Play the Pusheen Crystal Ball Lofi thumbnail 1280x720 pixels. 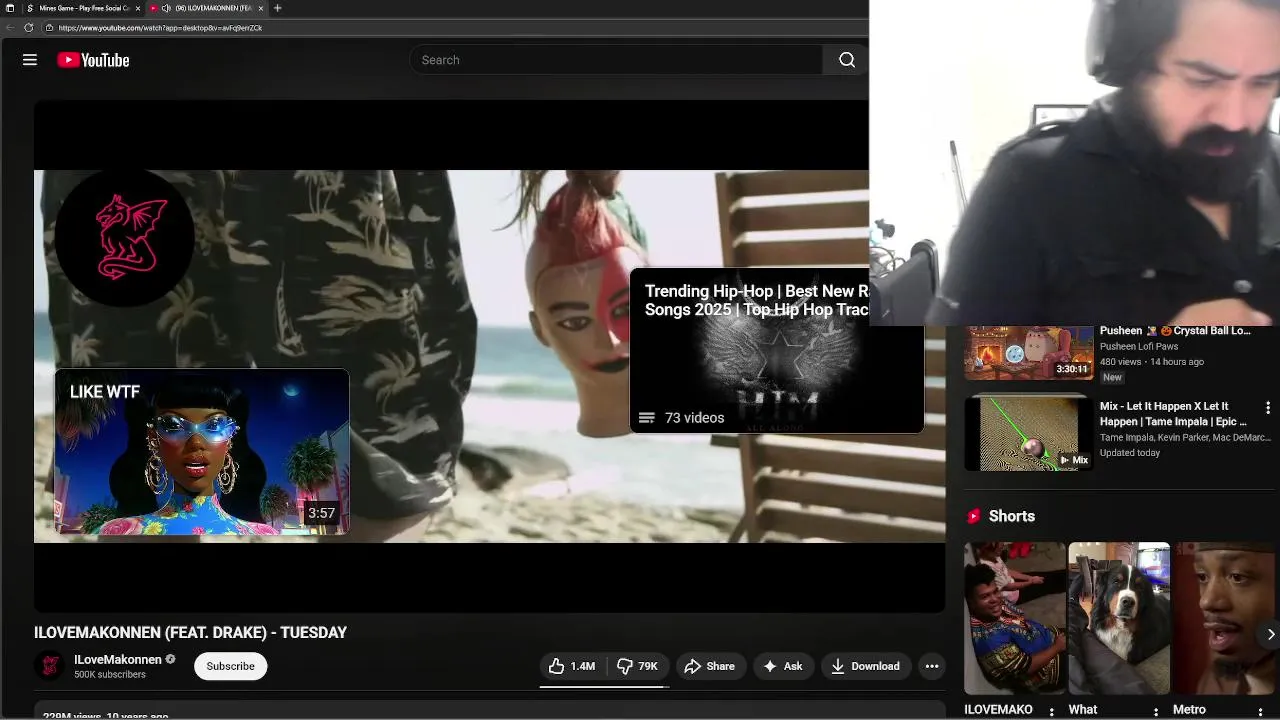pyautogui.click(x=1028, y=353)
